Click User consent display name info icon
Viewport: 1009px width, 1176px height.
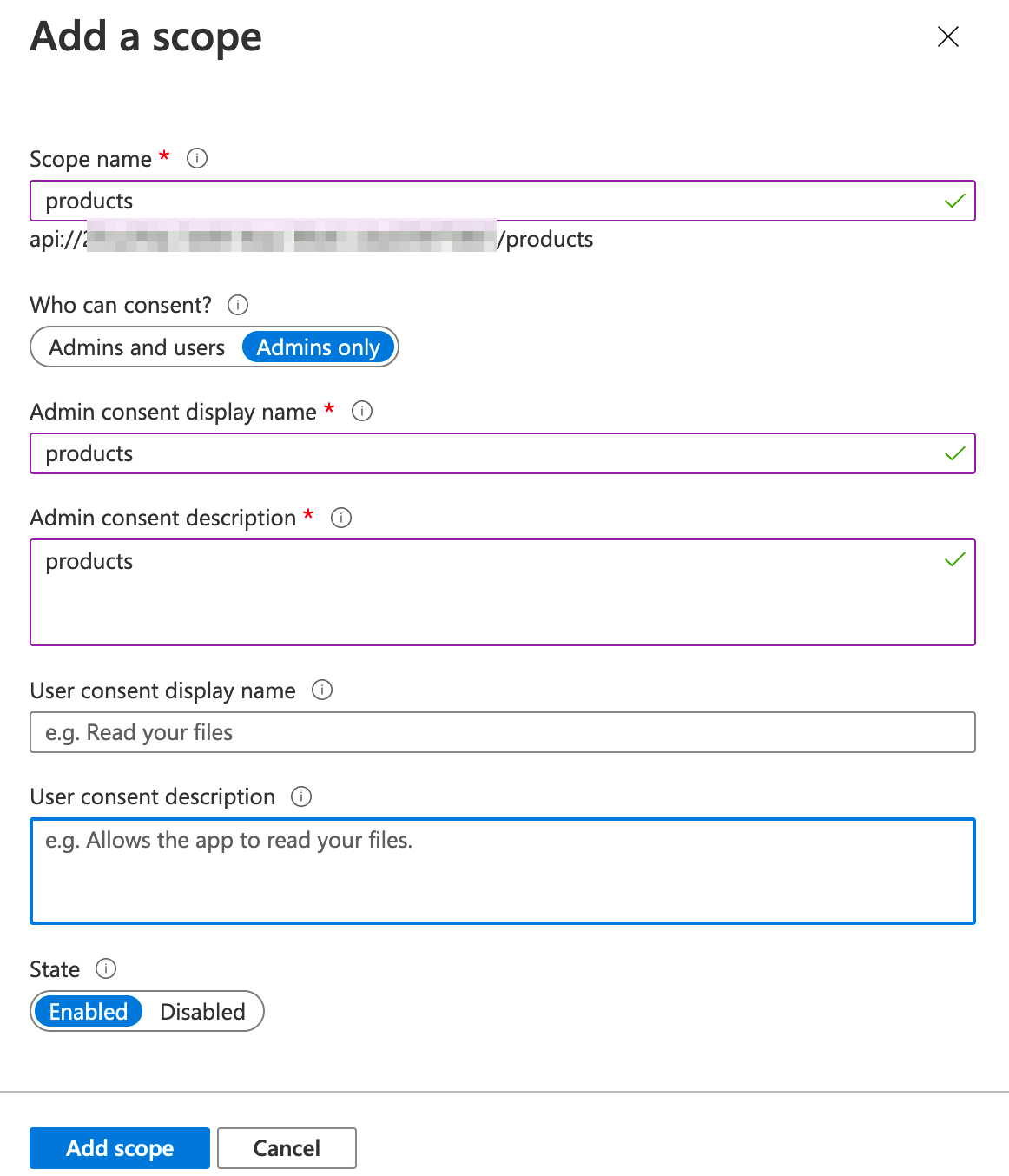(x=322, y=690)
